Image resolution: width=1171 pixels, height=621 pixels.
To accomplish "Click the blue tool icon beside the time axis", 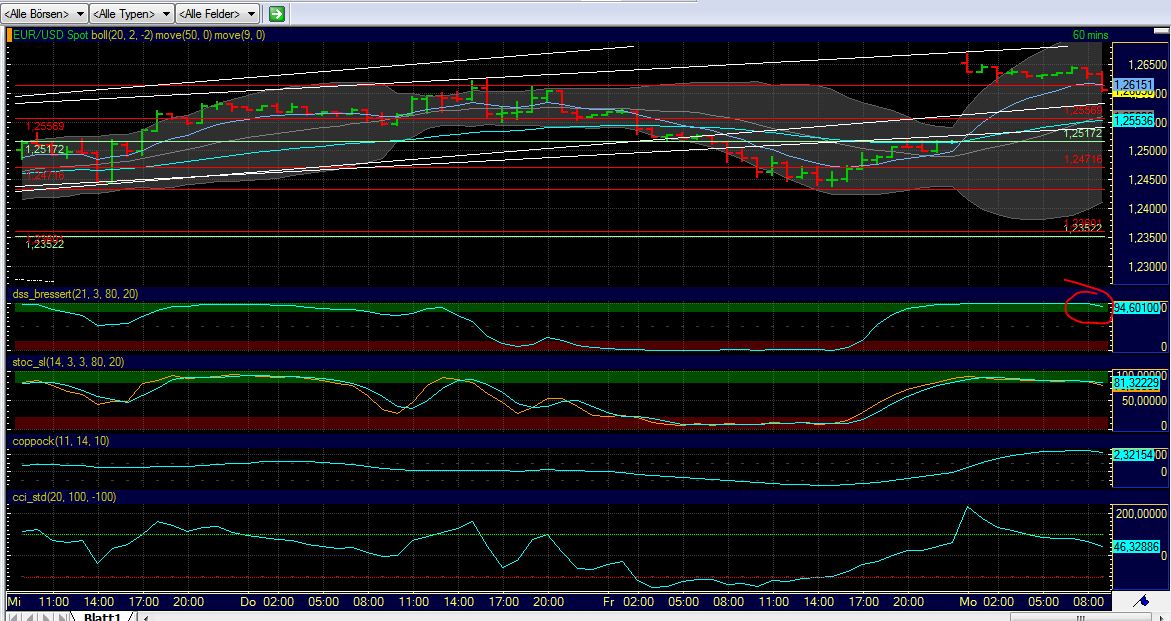I will [x=1140, y=601].
